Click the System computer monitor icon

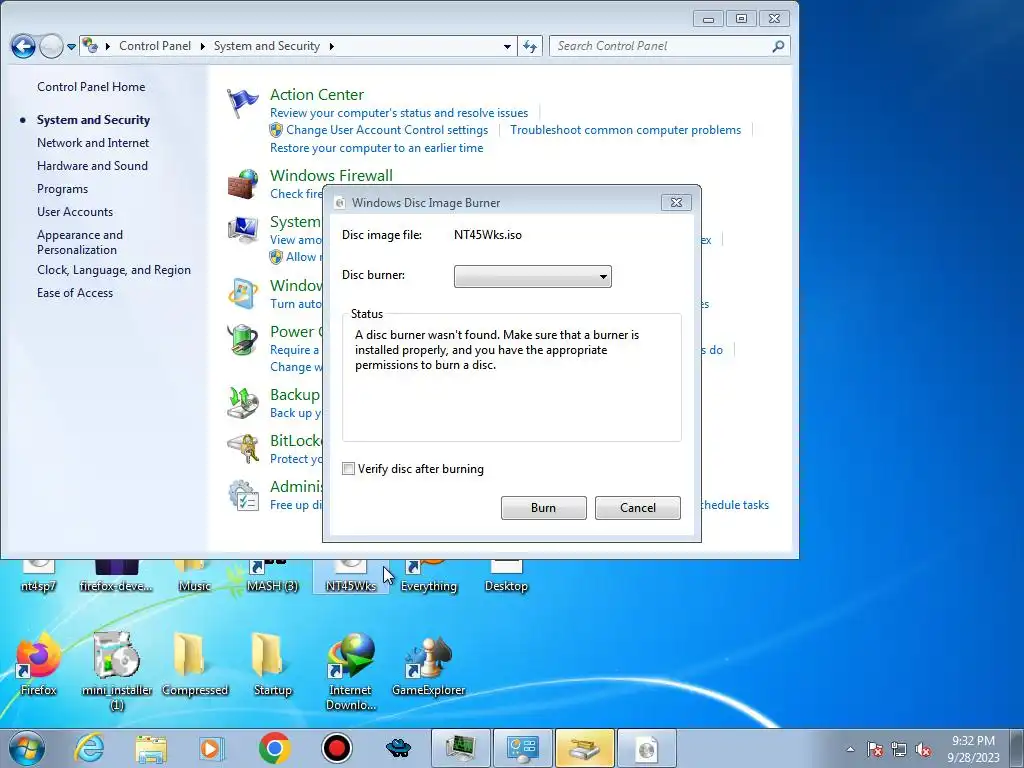242,230
